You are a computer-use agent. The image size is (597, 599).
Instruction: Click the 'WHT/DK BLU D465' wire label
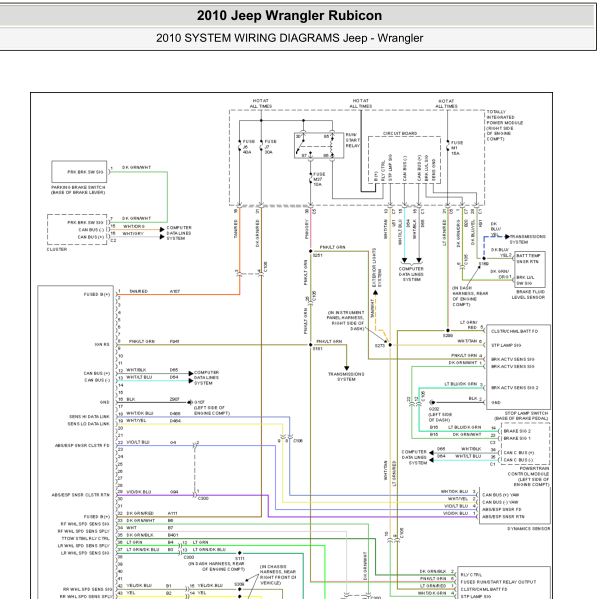pos(153,413)
